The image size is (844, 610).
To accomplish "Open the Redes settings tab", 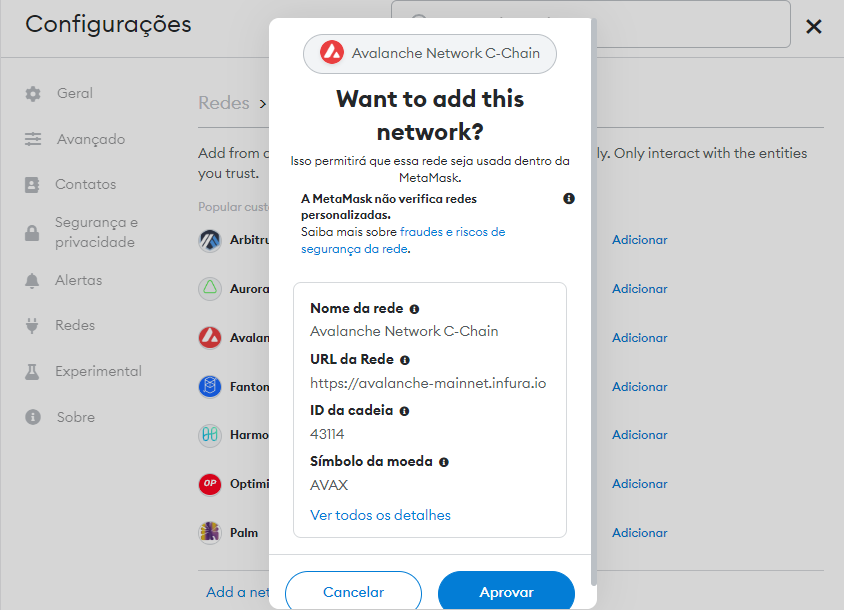I will [75, 325].
